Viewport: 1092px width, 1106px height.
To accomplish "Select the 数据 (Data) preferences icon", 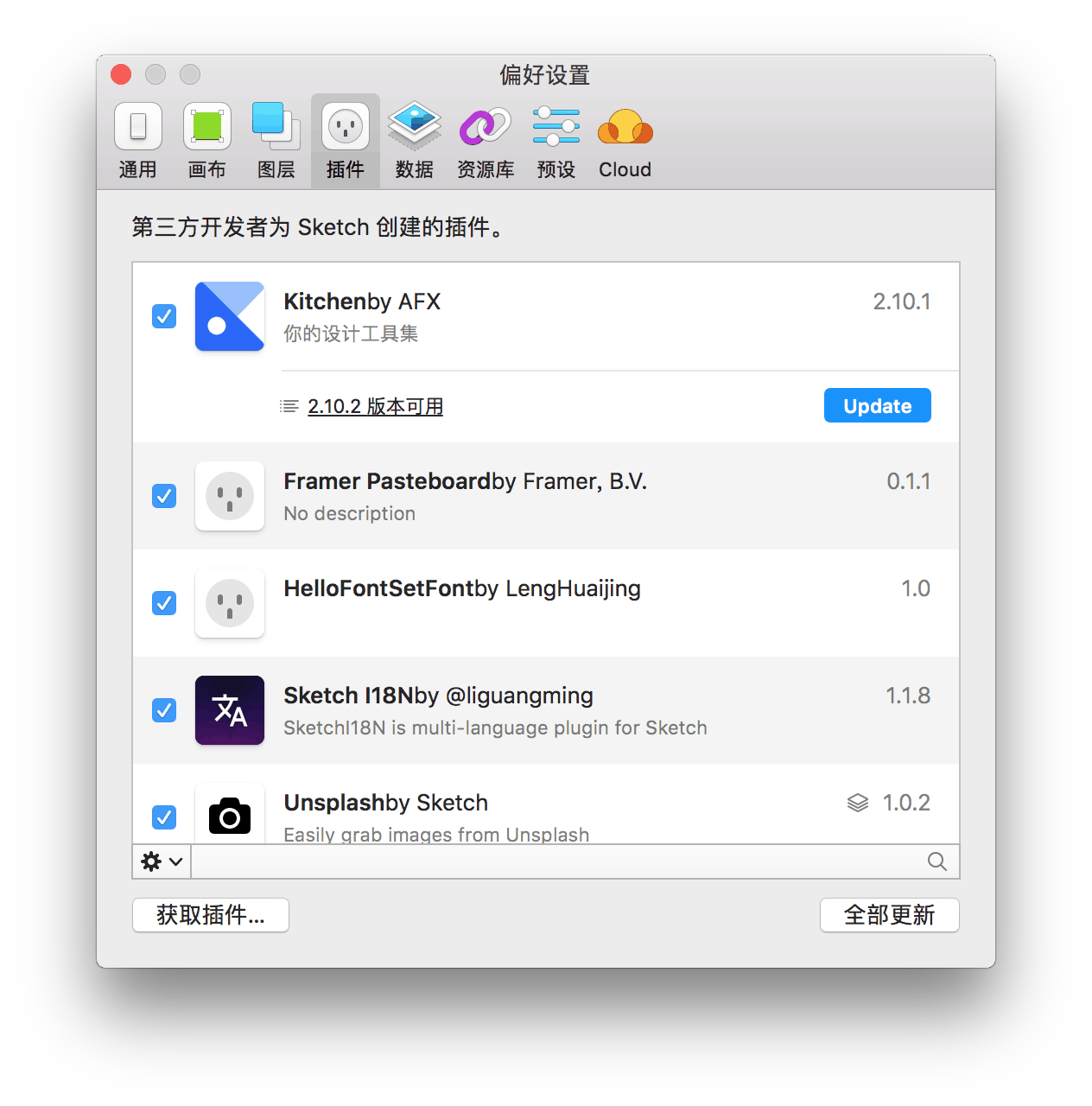I will click(415, 140).
